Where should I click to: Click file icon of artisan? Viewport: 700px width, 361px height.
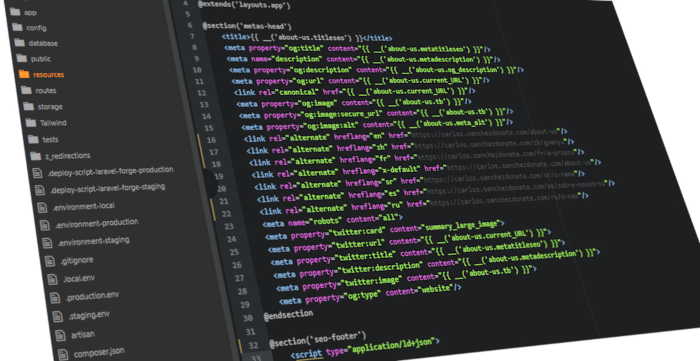[x=61, y=336]
